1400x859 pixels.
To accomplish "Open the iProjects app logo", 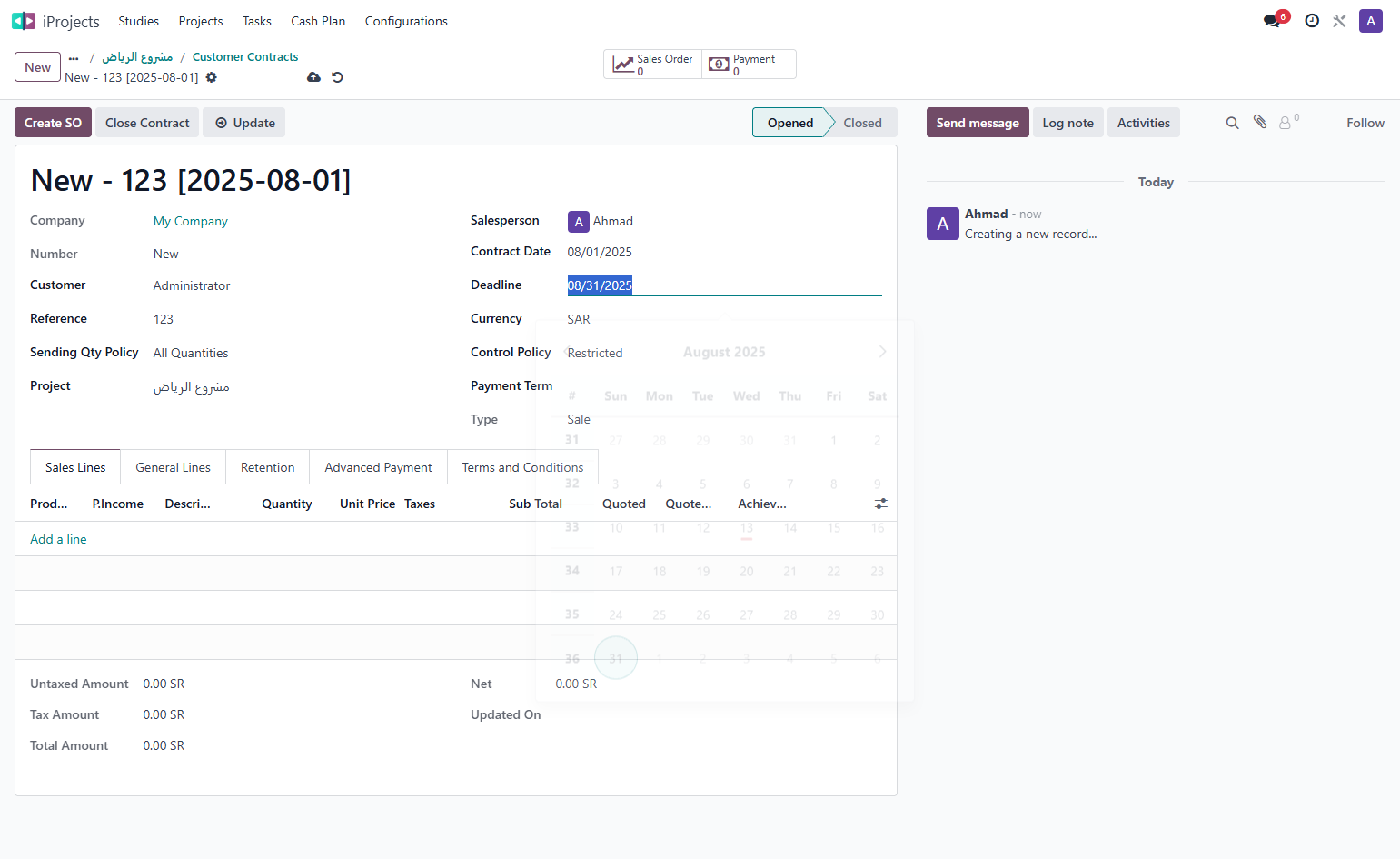I will pos(24,21).
